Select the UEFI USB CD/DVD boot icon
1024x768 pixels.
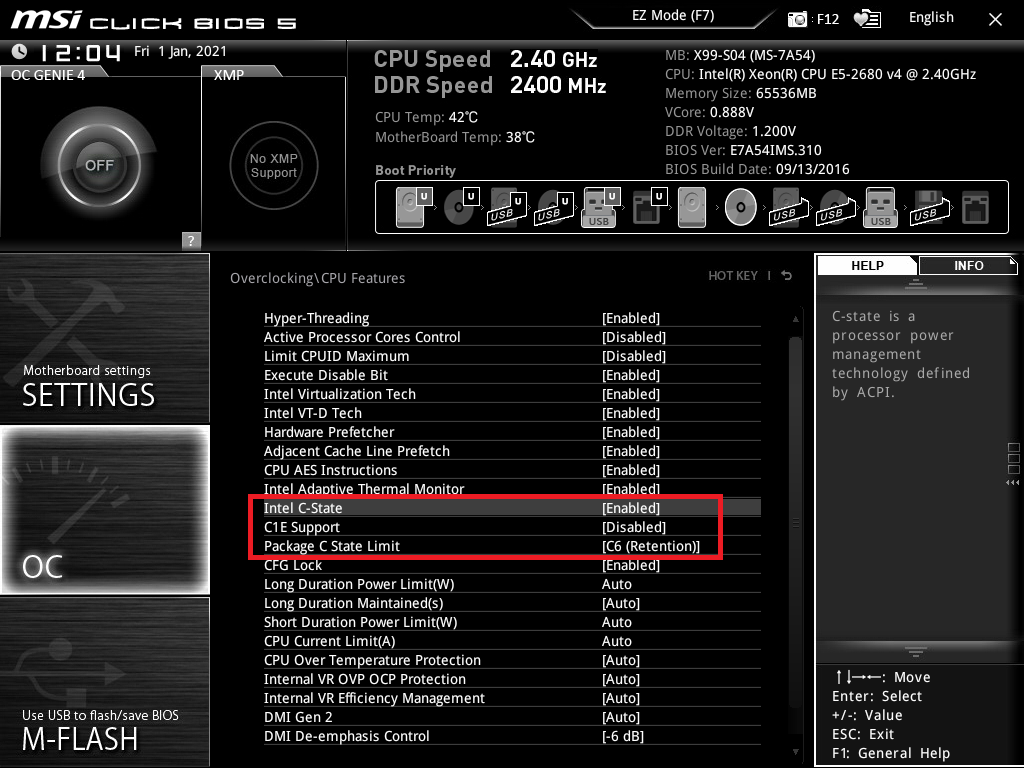[x=554, y=207]
